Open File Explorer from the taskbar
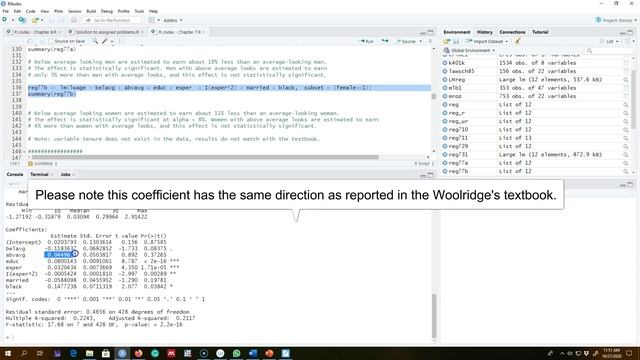Screen dimensions: 640x360 pyautogui.click(x=89, y=353)
